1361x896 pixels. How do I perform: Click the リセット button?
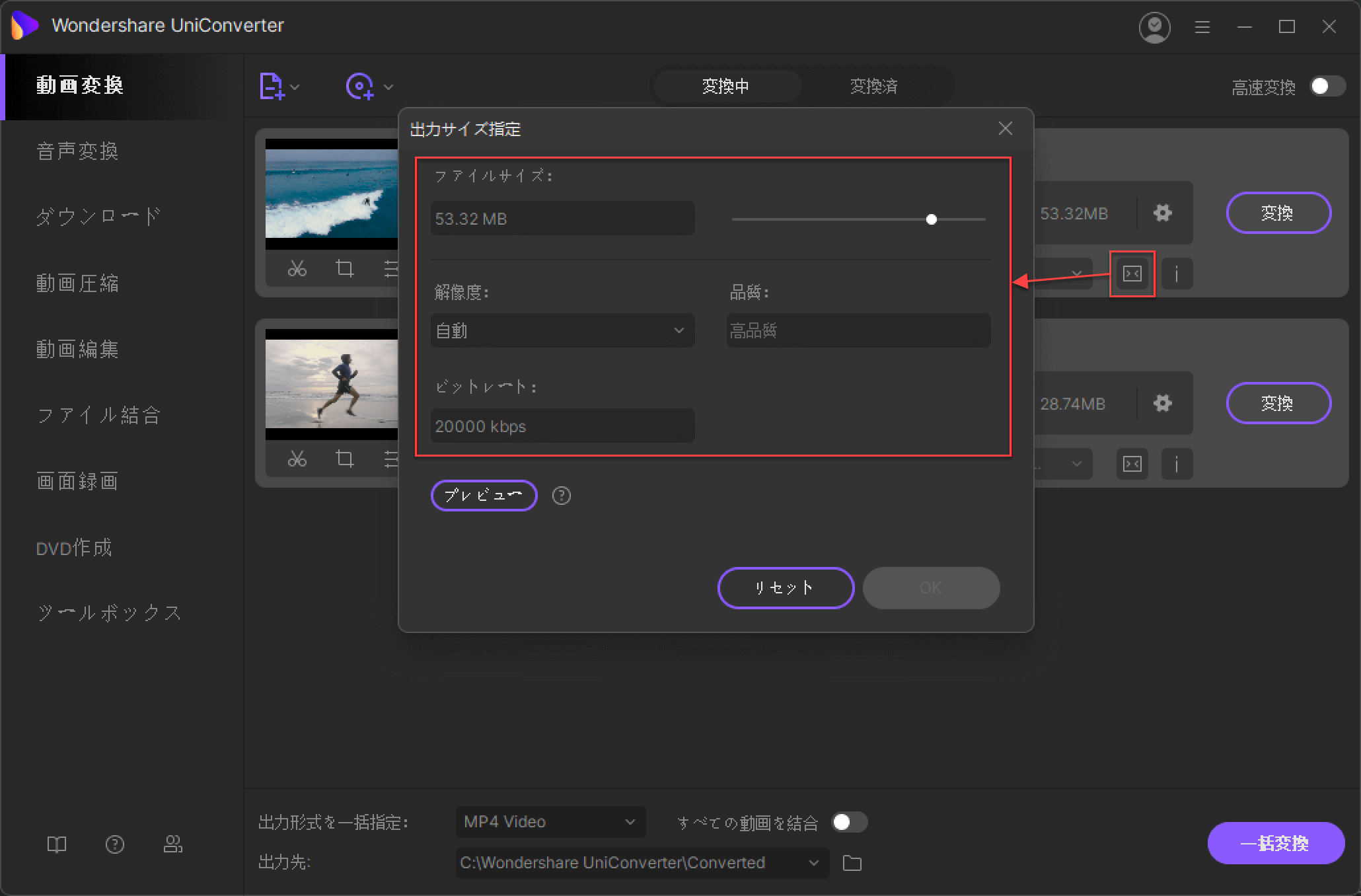(786, 588)
